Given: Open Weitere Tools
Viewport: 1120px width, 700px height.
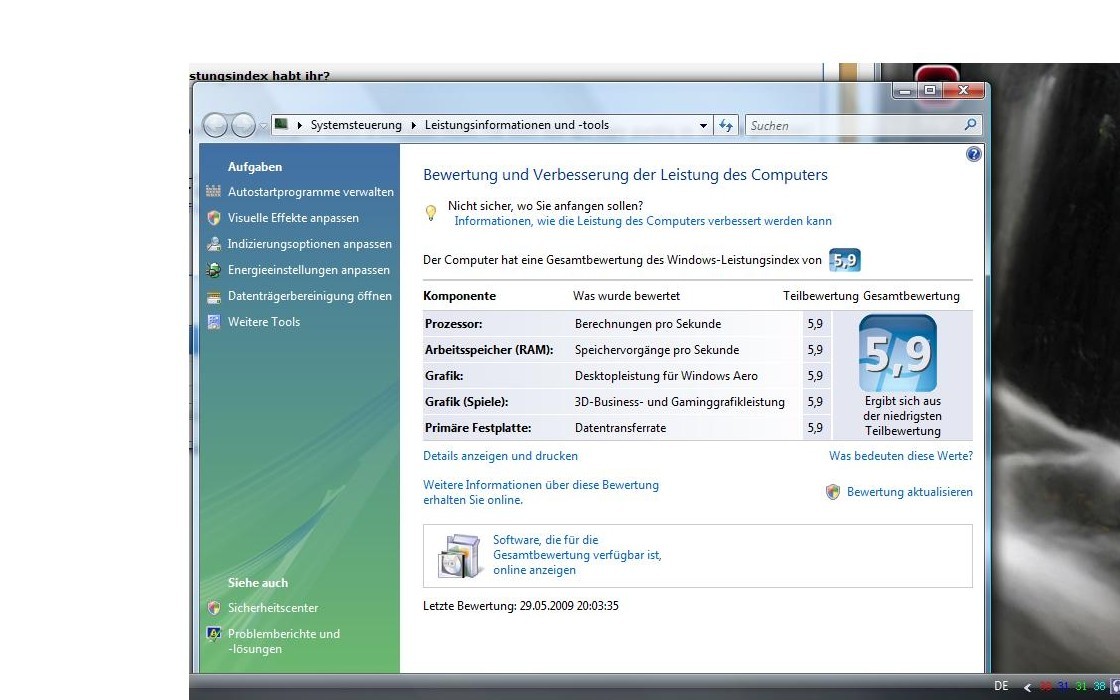Looking at the screenshot, I should click(x=264, y=321).
